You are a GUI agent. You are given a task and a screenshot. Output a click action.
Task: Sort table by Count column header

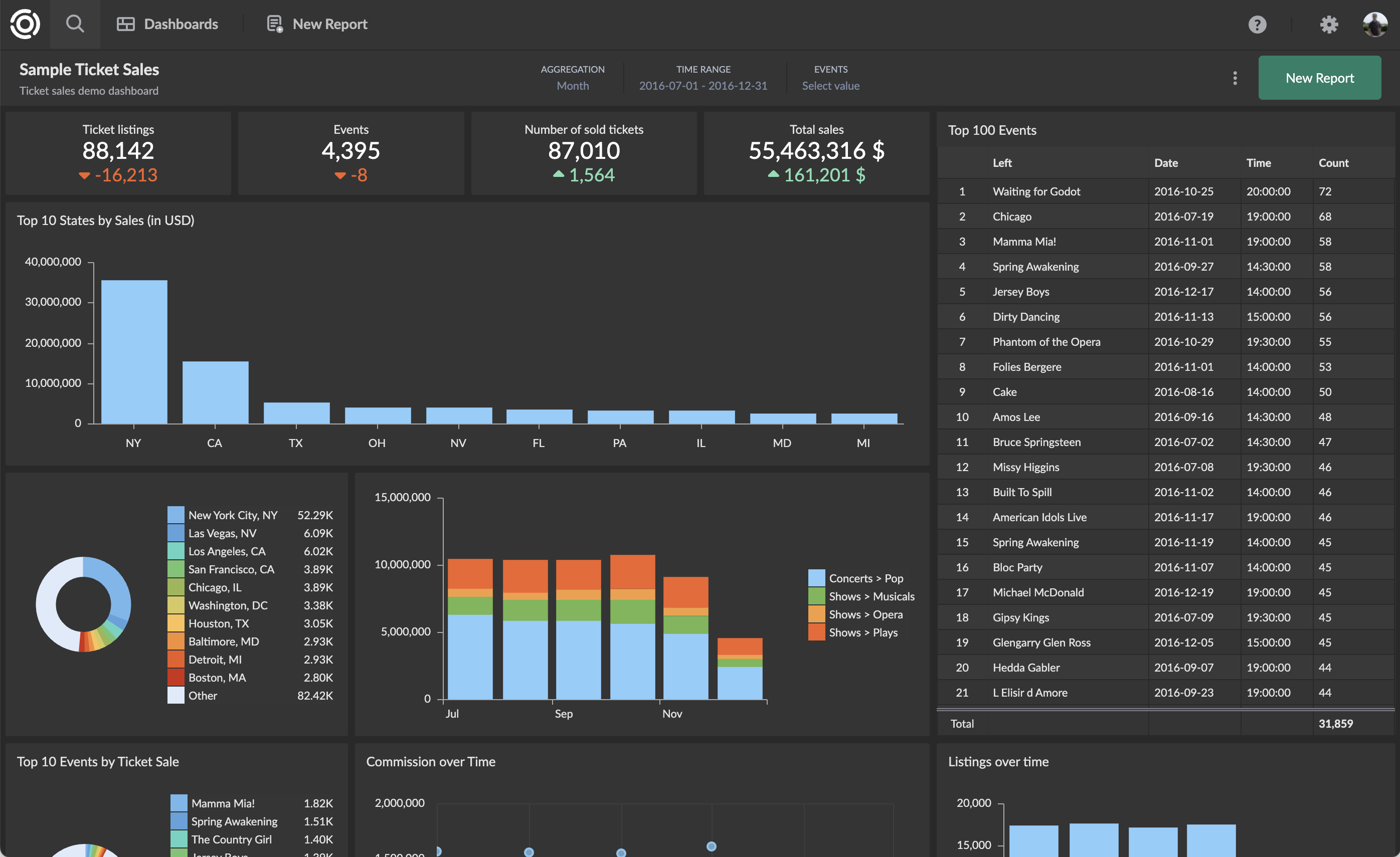coord(1333,163)
